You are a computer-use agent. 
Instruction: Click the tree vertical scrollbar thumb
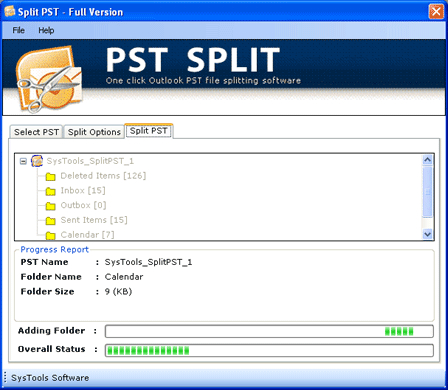point(427,192)
